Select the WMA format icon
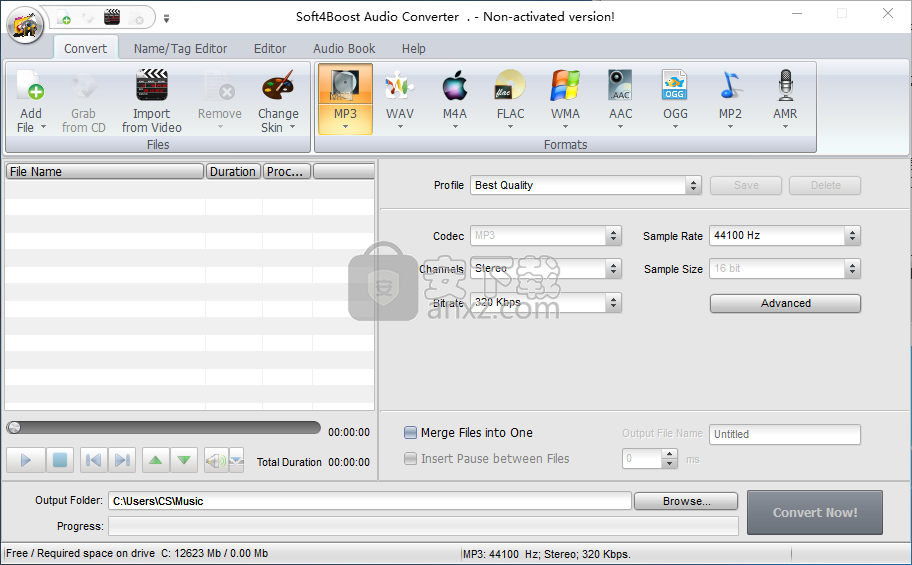912x565 pixels. [x=565, y=86]
